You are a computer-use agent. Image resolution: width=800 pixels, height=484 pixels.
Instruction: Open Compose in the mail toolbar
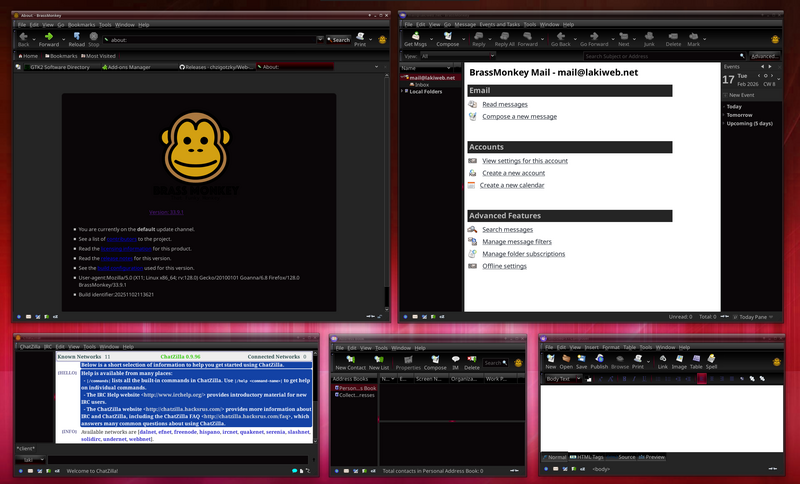pyautogui.click(x=447, y=39)
